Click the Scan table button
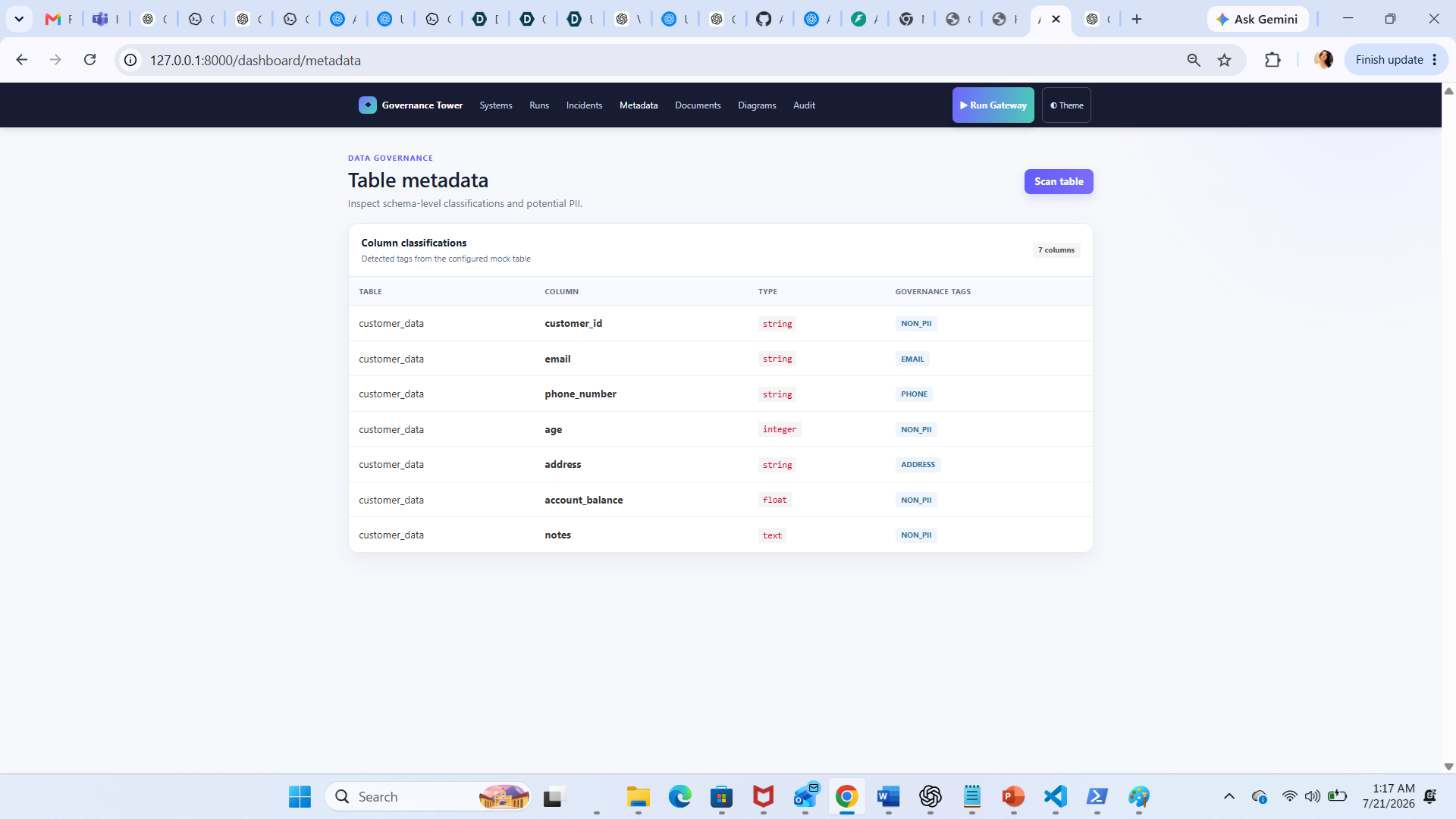The width and height of the screenshot is (1456, 819). (1059, 181)
